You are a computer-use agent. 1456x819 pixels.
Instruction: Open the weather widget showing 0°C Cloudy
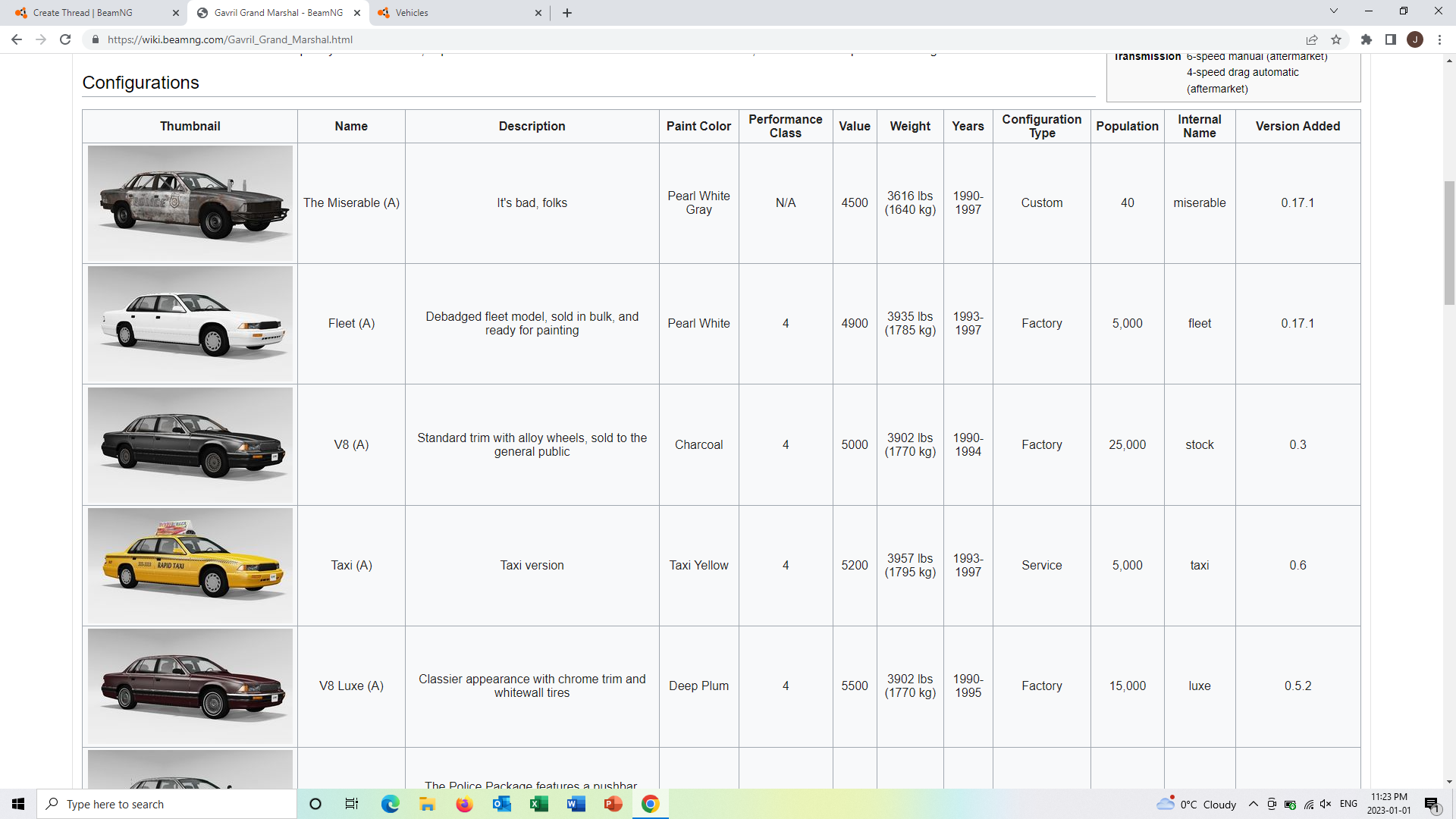tap(1197, 804)
